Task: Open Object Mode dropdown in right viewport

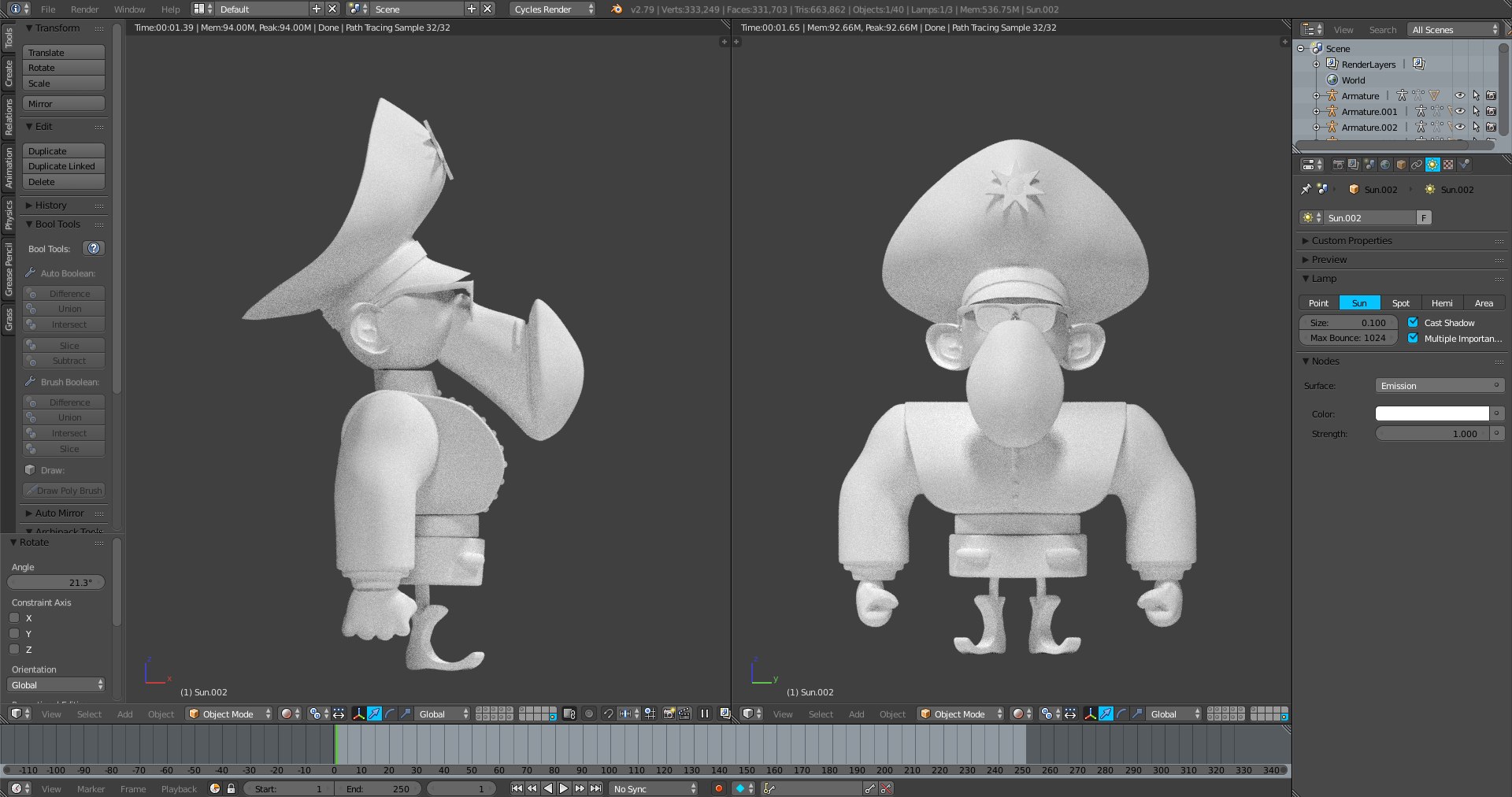Action: 961,714
